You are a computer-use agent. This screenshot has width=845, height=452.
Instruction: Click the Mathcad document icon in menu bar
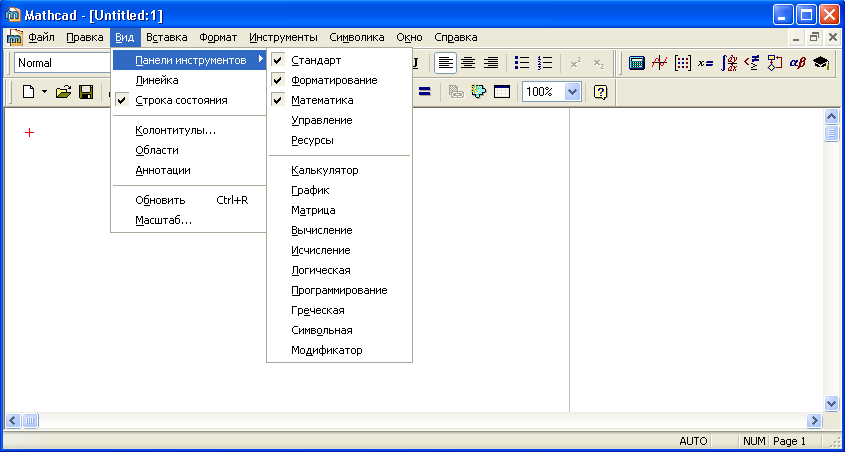tap(15, 38)
